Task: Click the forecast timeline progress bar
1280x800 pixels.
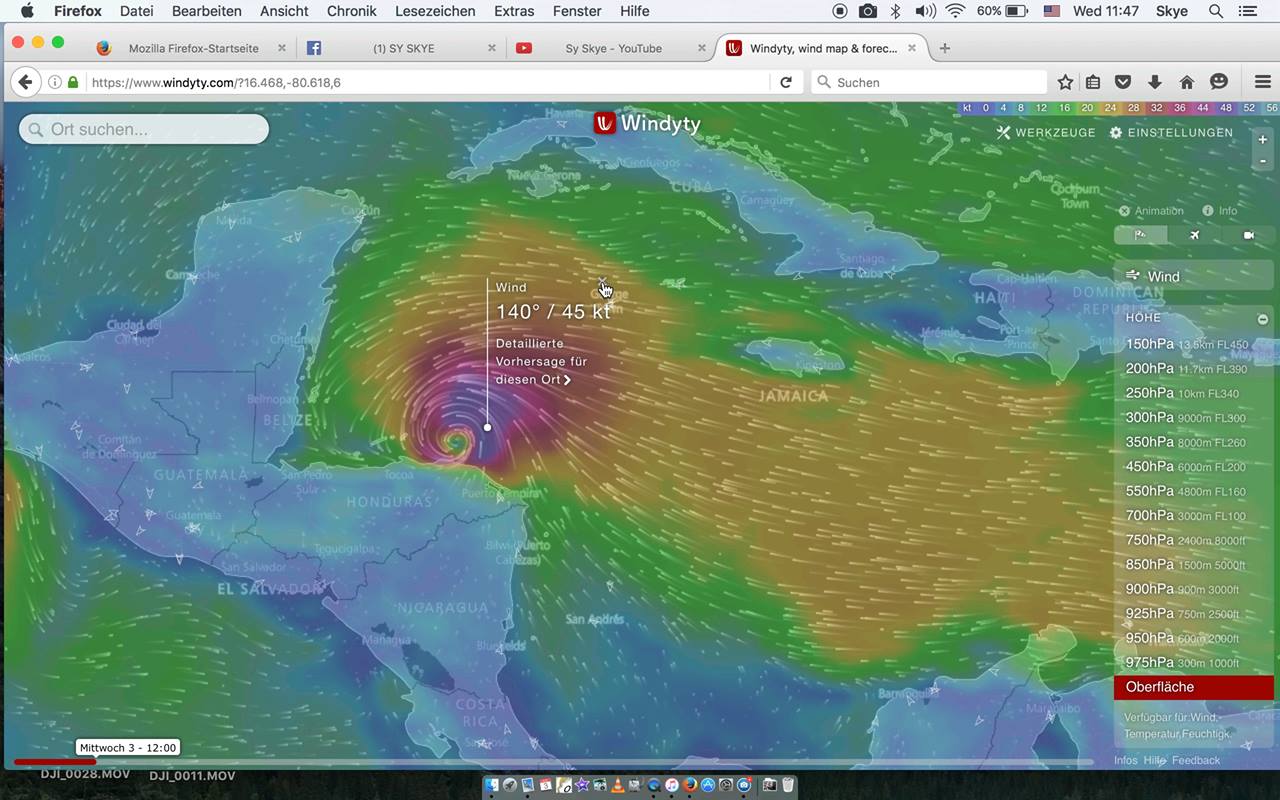Action: [x=553, y=762]
